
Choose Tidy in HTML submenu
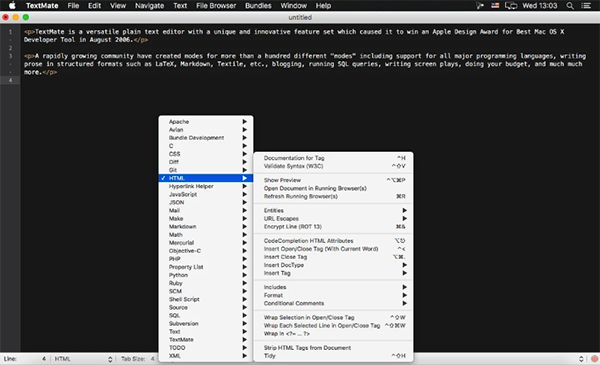point(333,356)
